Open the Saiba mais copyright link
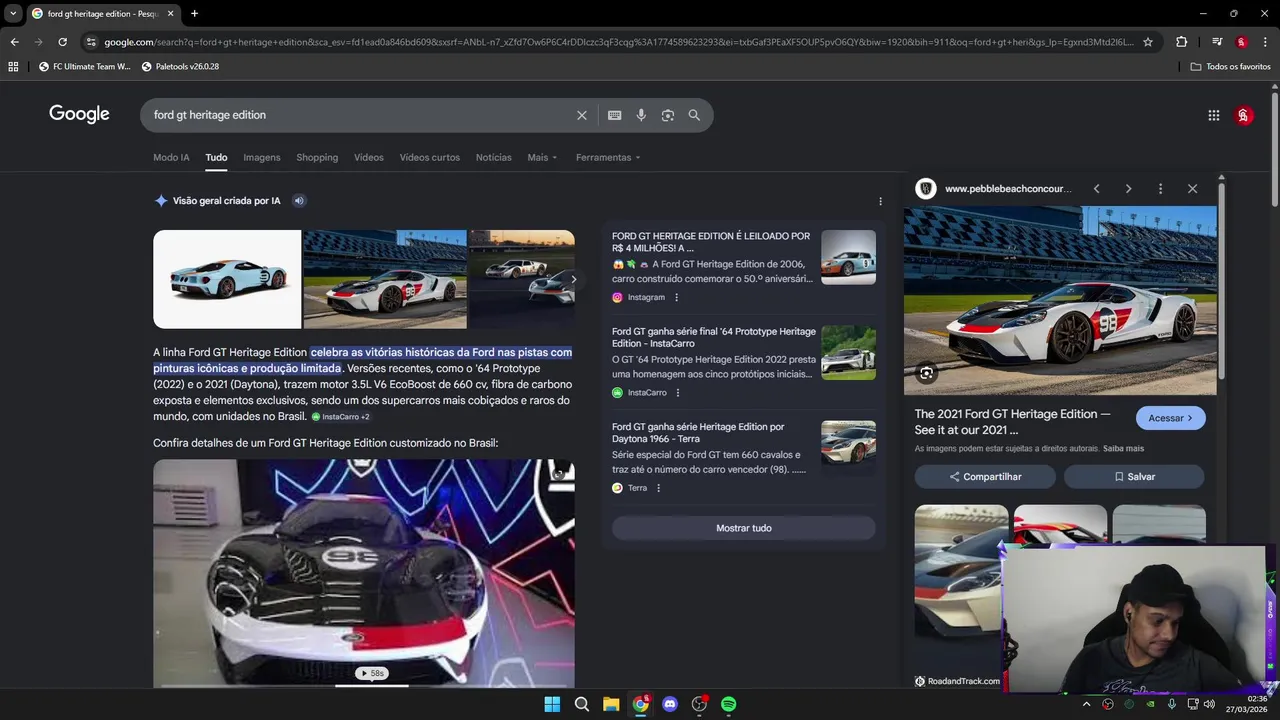Image resolution: width=1280 pixels, height=720 pixels. coord(1123,449)
